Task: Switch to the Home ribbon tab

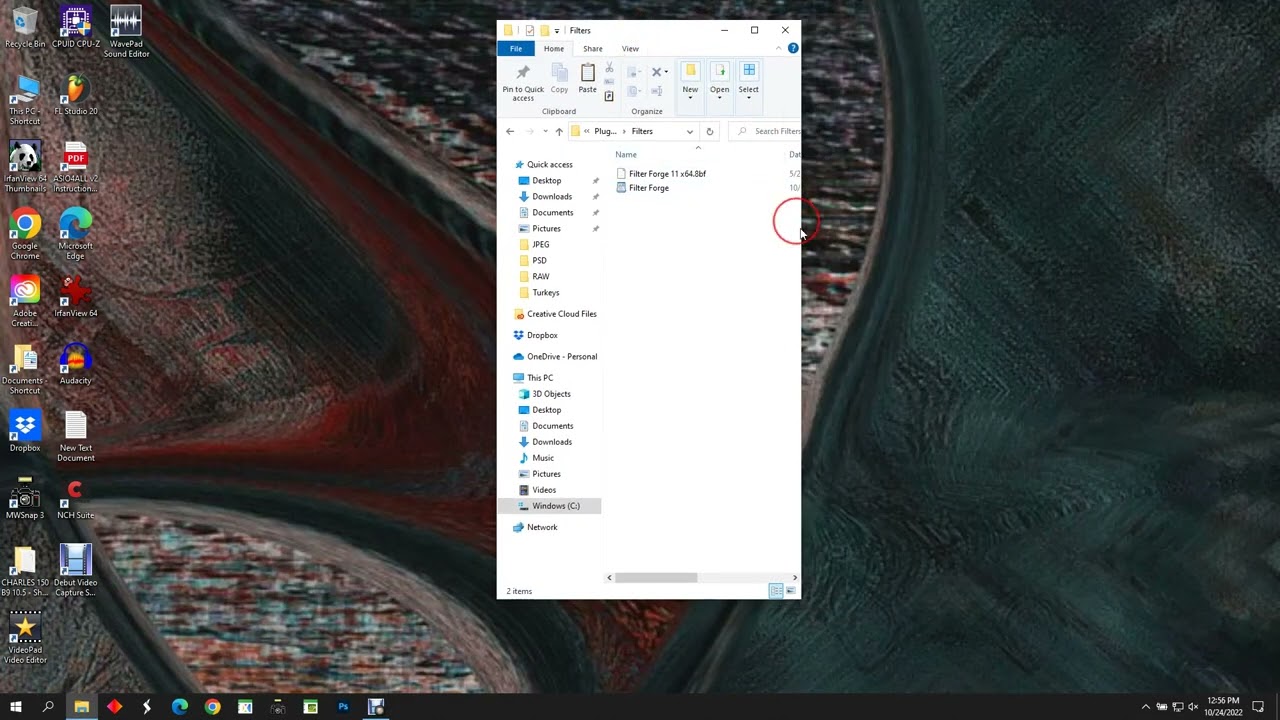Action: tap(554, 48)
